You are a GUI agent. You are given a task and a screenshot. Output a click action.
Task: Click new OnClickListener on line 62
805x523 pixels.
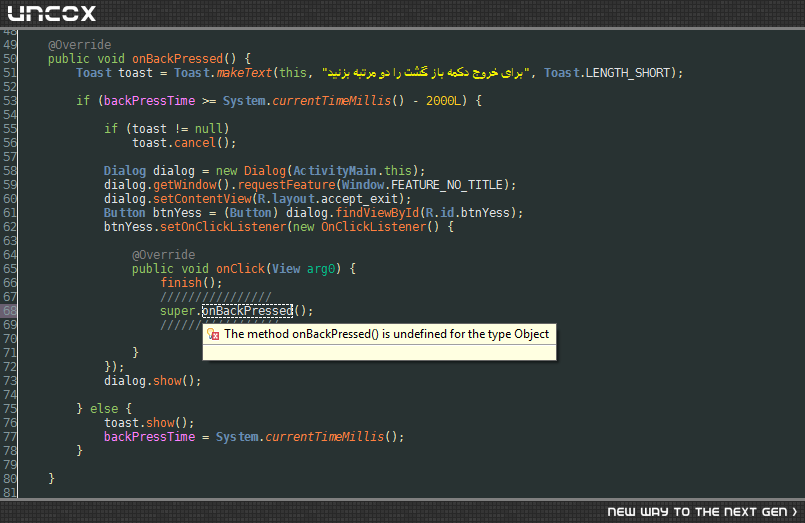click(359, 226)
